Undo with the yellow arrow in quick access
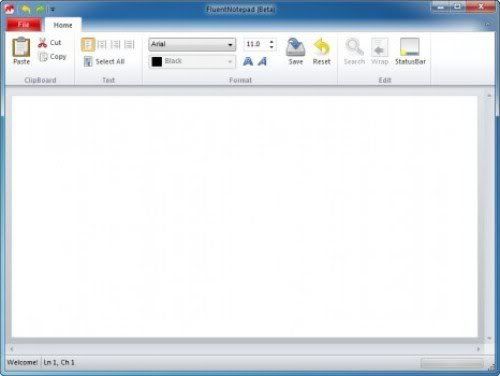 click(25, 9)
